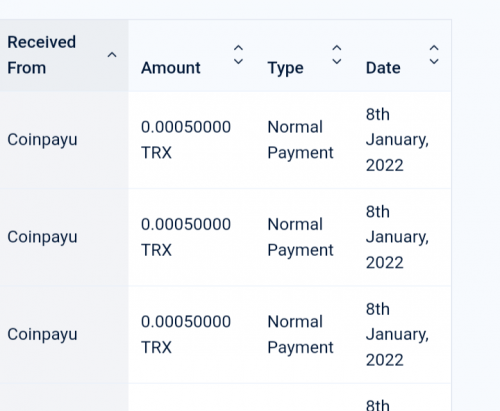Select the Amount column header text
Image resolution: width=500 pixels, height=411 pixels.
[171, 68]
